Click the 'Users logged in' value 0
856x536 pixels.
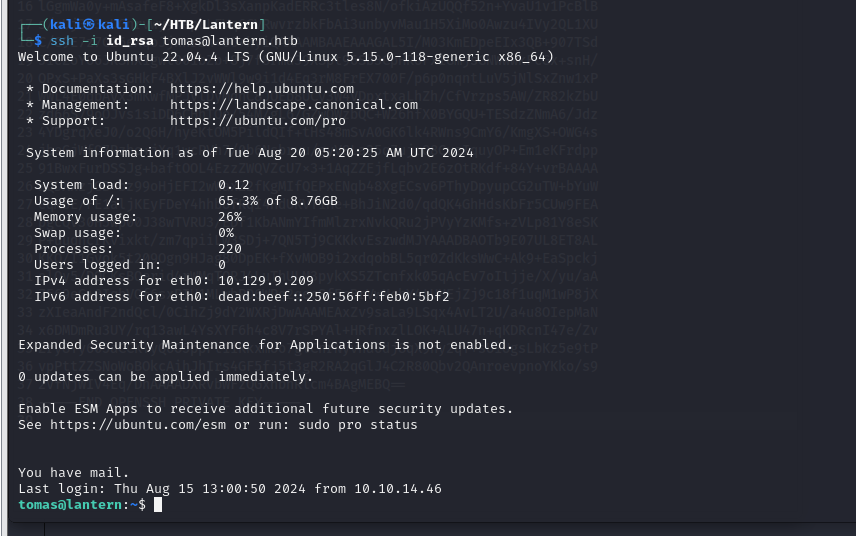pyautogui.click(x=222, y=265)
